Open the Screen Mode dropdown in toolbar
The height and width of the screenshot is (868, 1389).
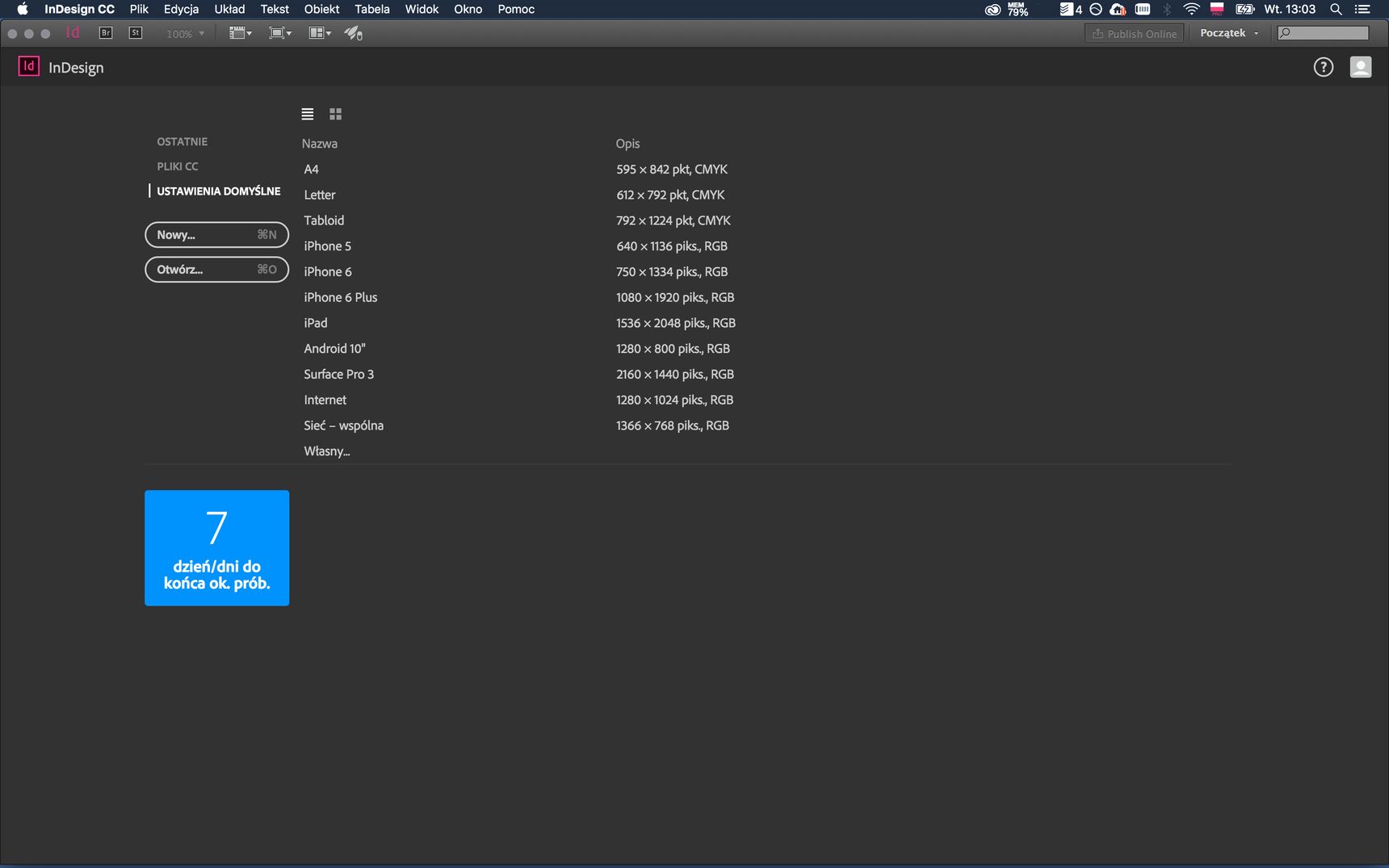coord(280,33)
